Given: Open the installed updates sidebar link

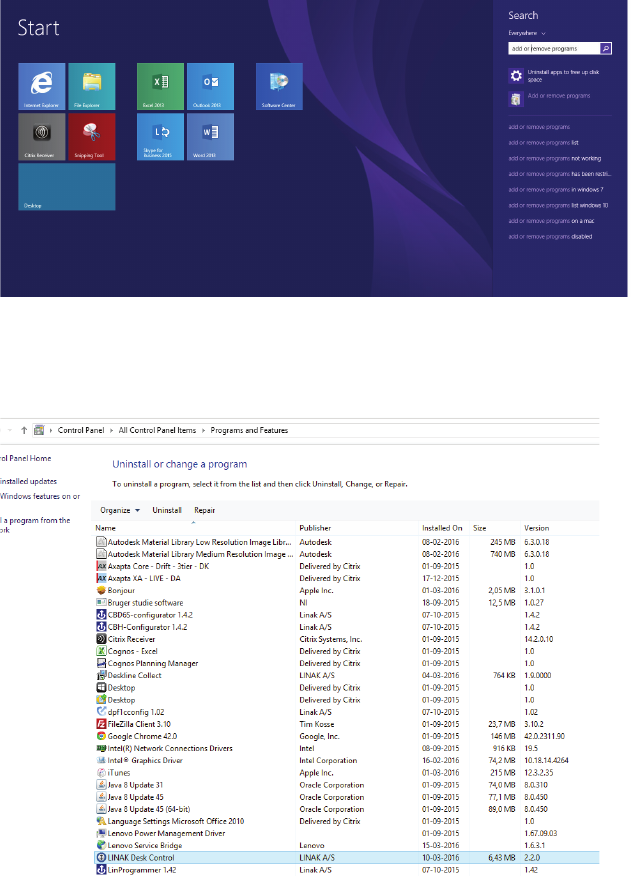Looking at the screenshot, I should click(28, 481).
